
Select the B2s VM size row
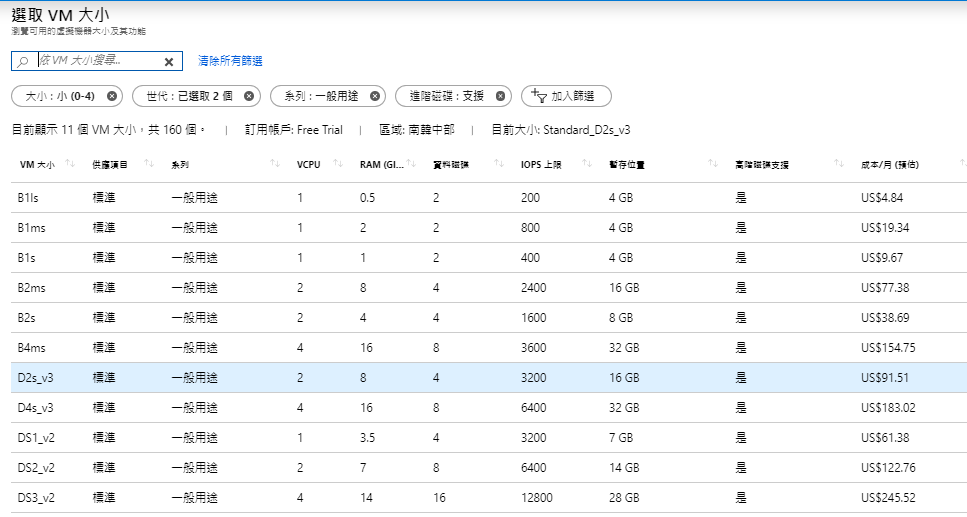click(488, 318)
